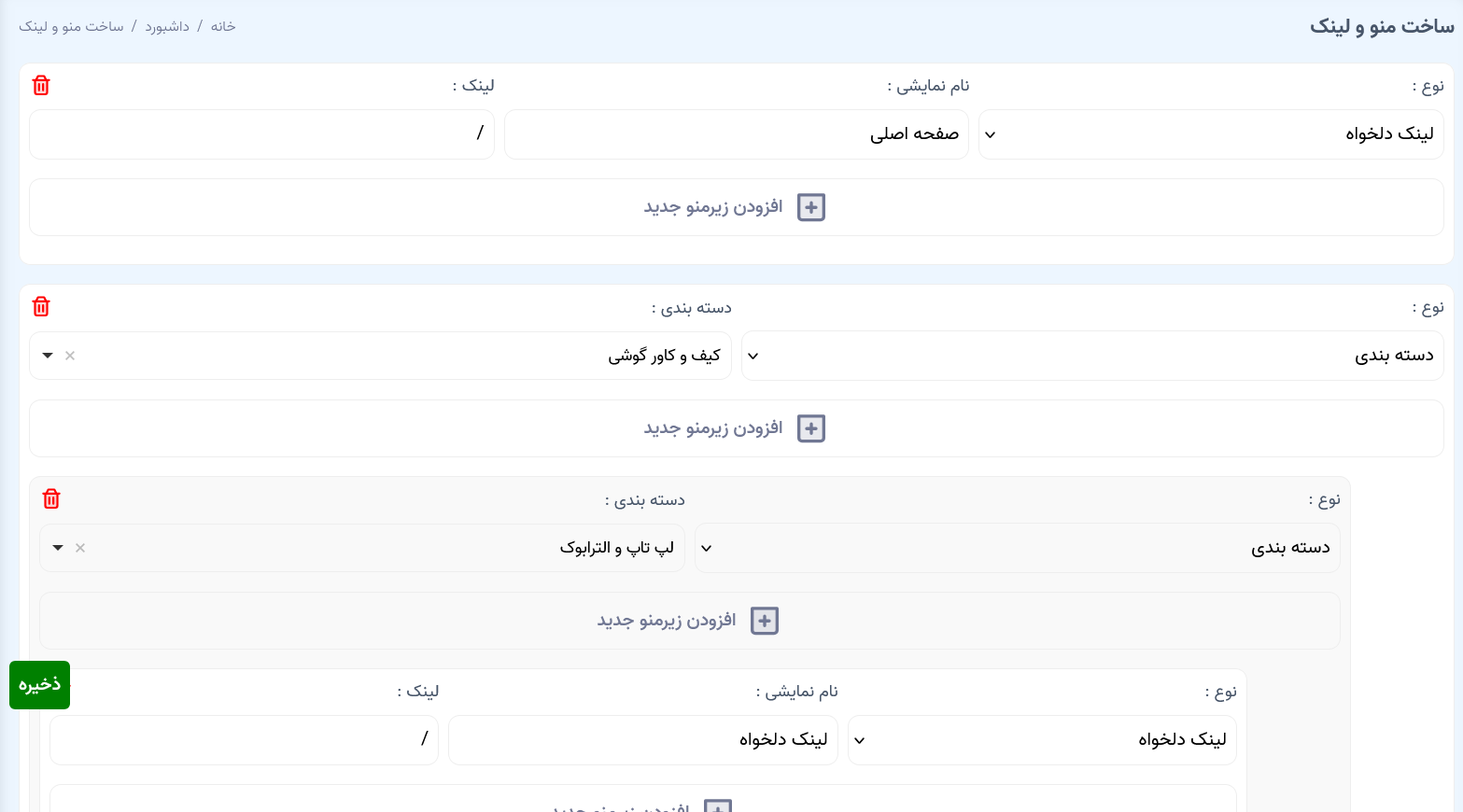Delete the کیف و کاور گوشی menu item
The height and width of the screenshot is (812, 1463).
tap(41, 307)
